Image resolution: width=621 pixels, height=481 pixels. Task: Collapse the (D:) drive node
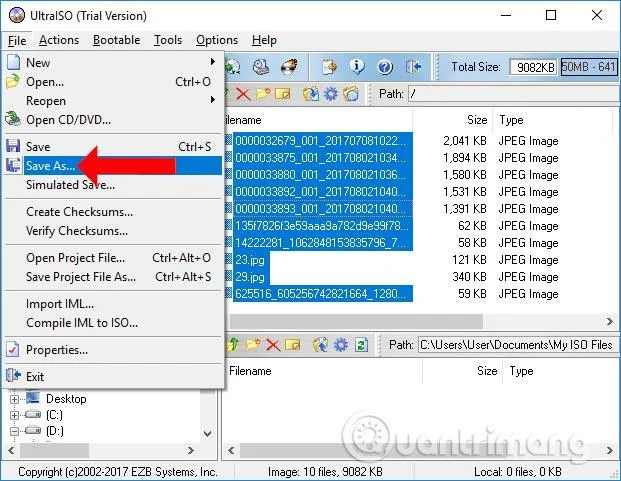(14, 431)
